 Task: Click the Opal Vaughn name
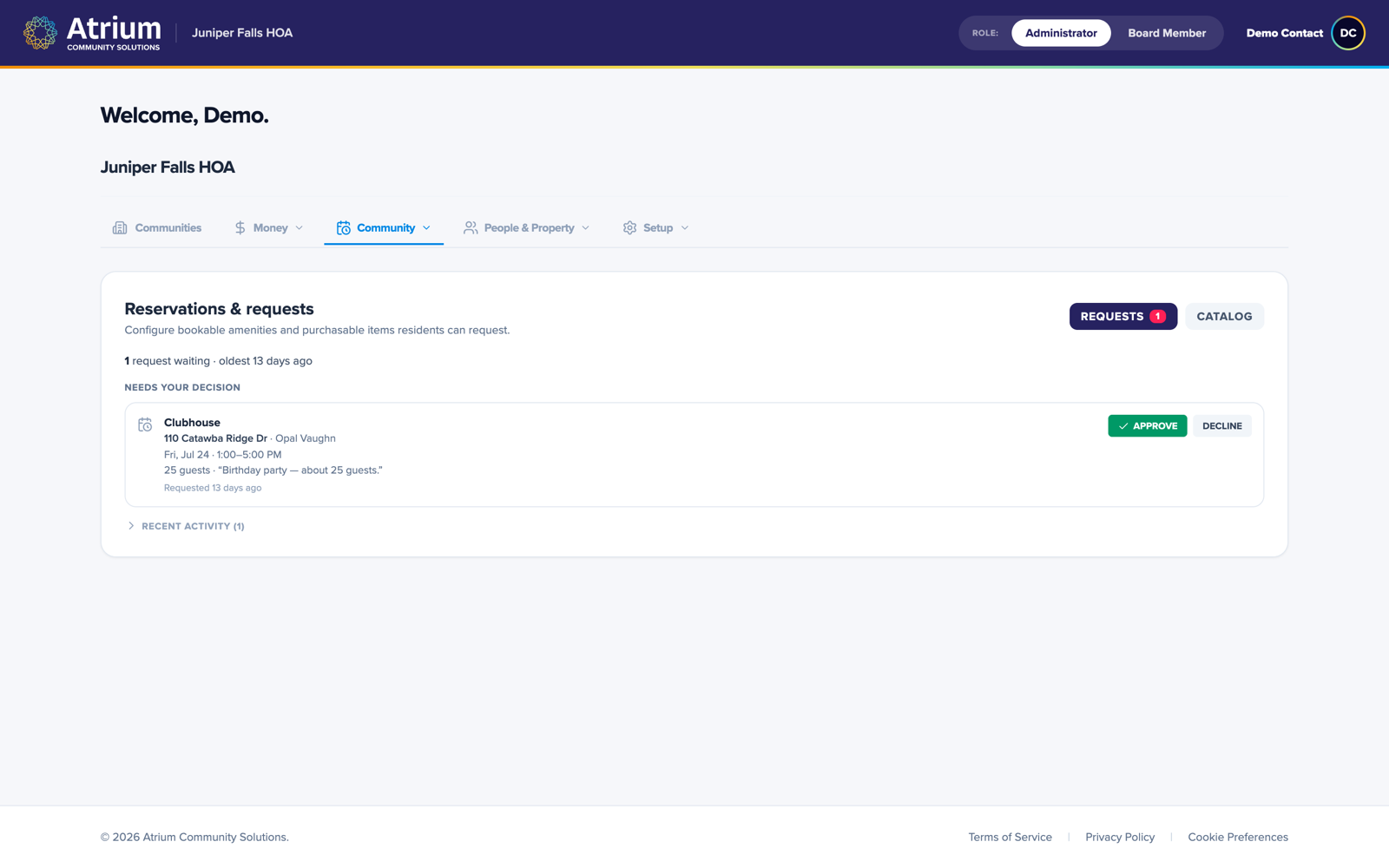coord(306,438)
